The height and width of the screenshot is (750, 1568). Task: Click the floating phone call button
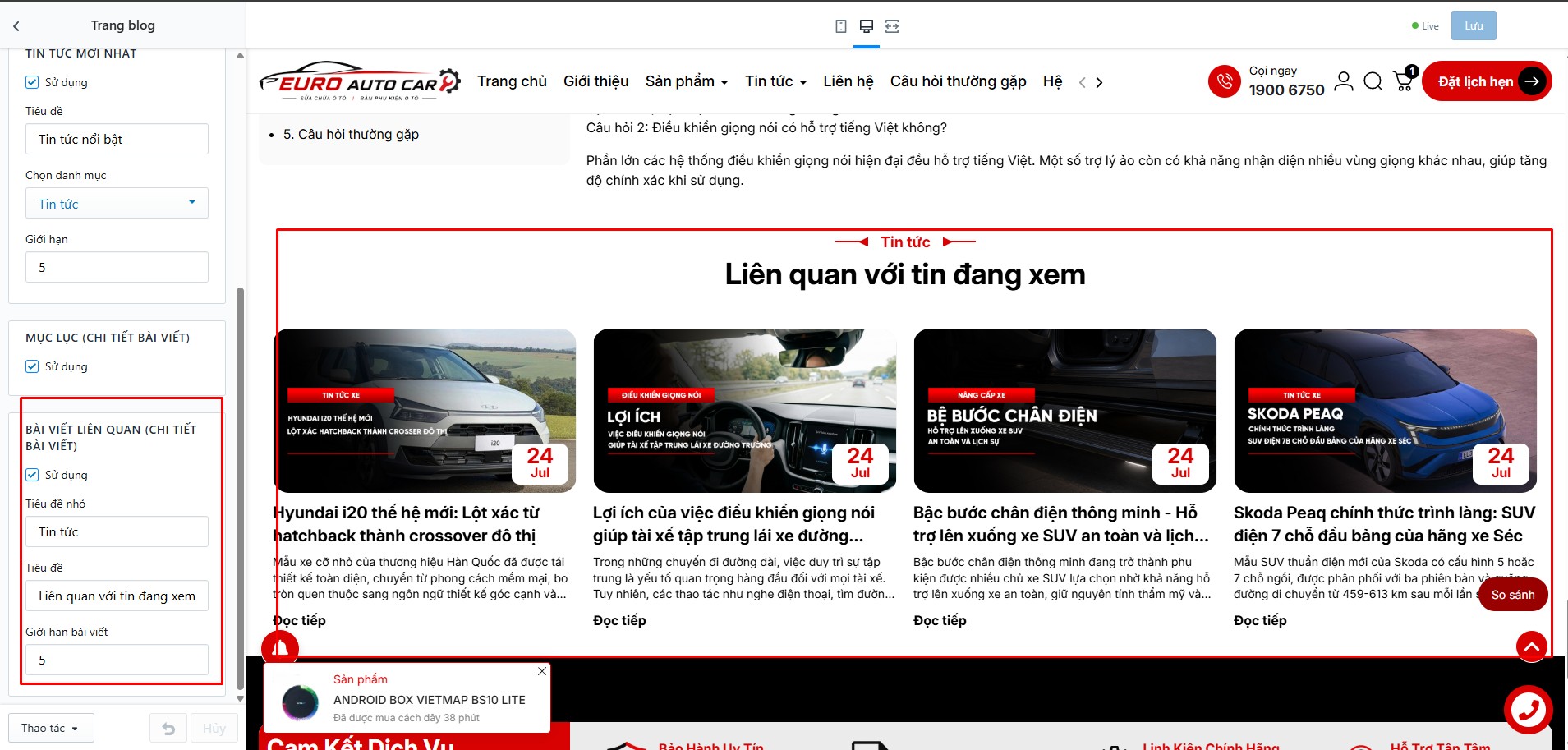pos(1529,710)
